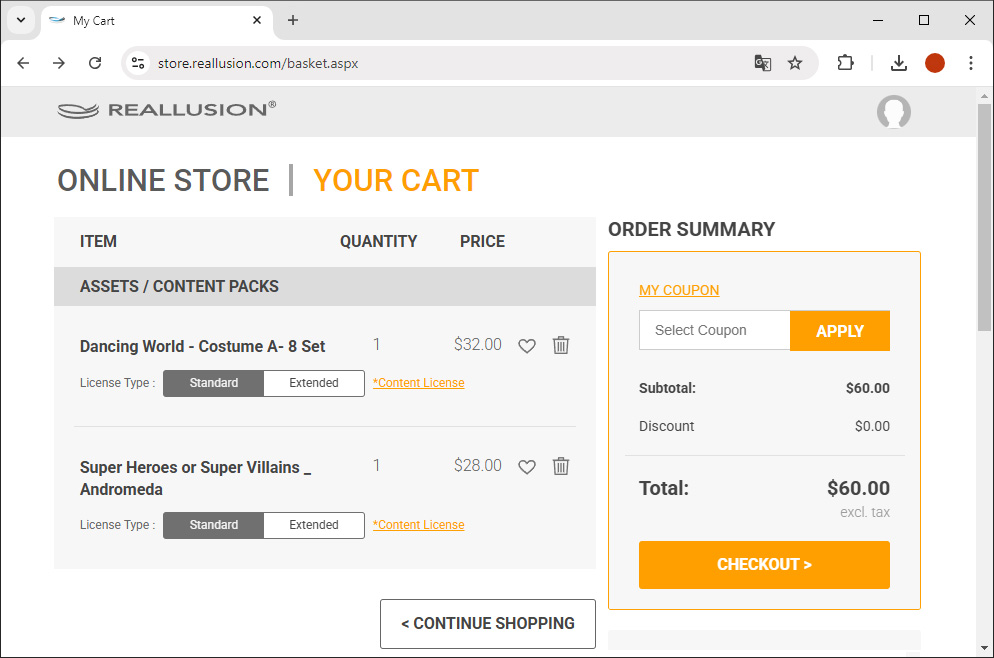Screen dimensions: 994x658
Task: Expand the tab search chevron in title bar
Action: (x=20, y=20)
